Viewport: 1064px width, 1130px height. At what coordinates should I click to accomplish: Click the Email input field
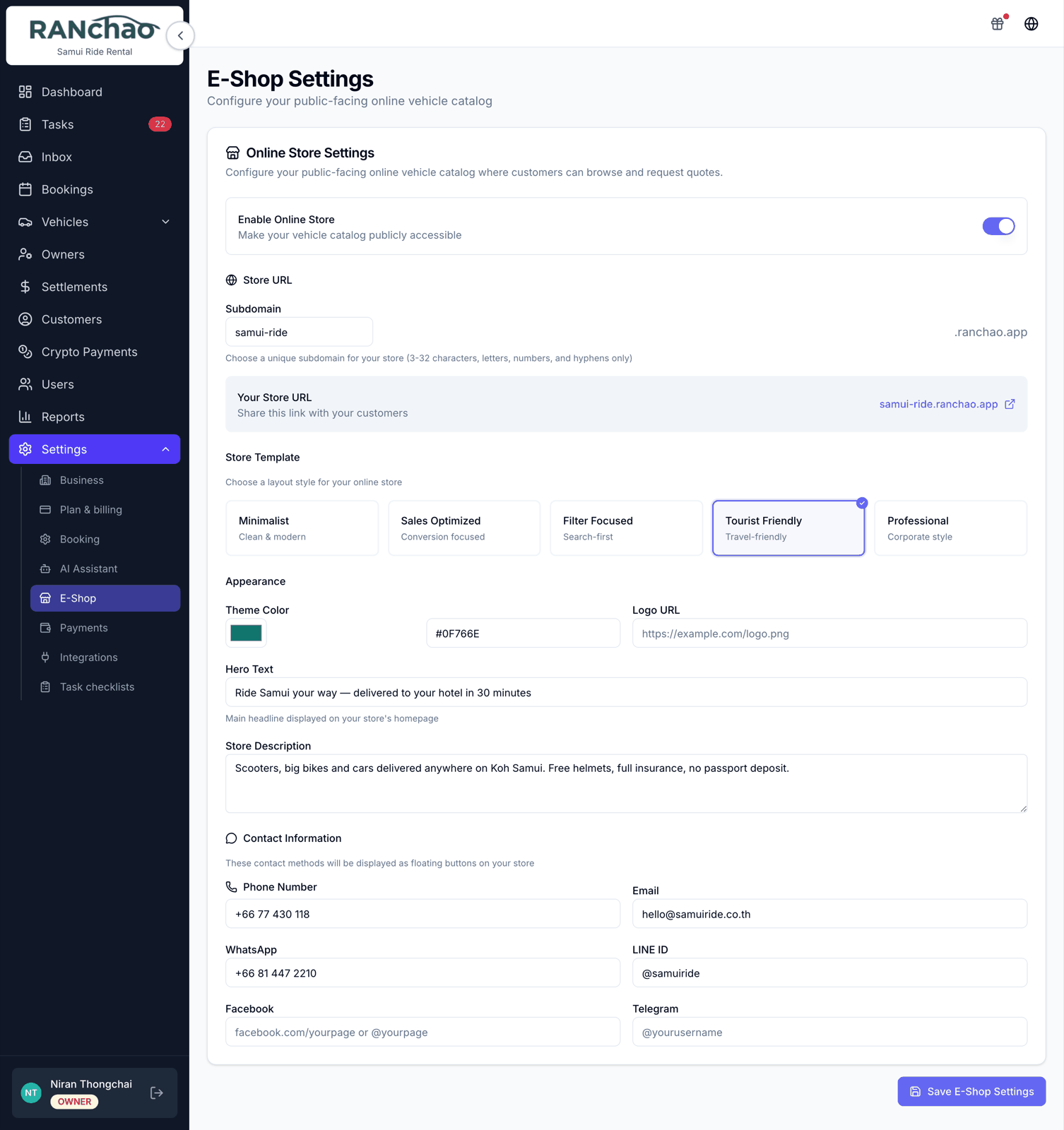829,914
